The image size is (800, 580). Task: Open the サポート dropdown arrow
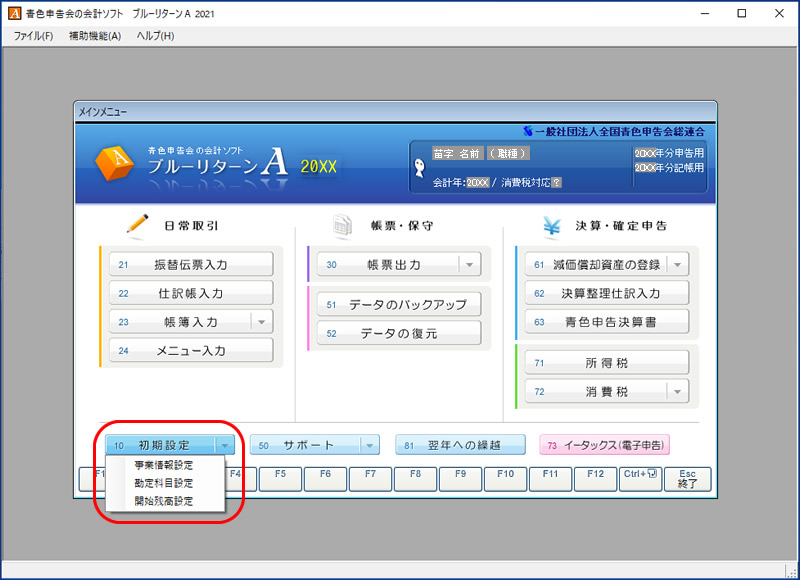tap(369, 445)
